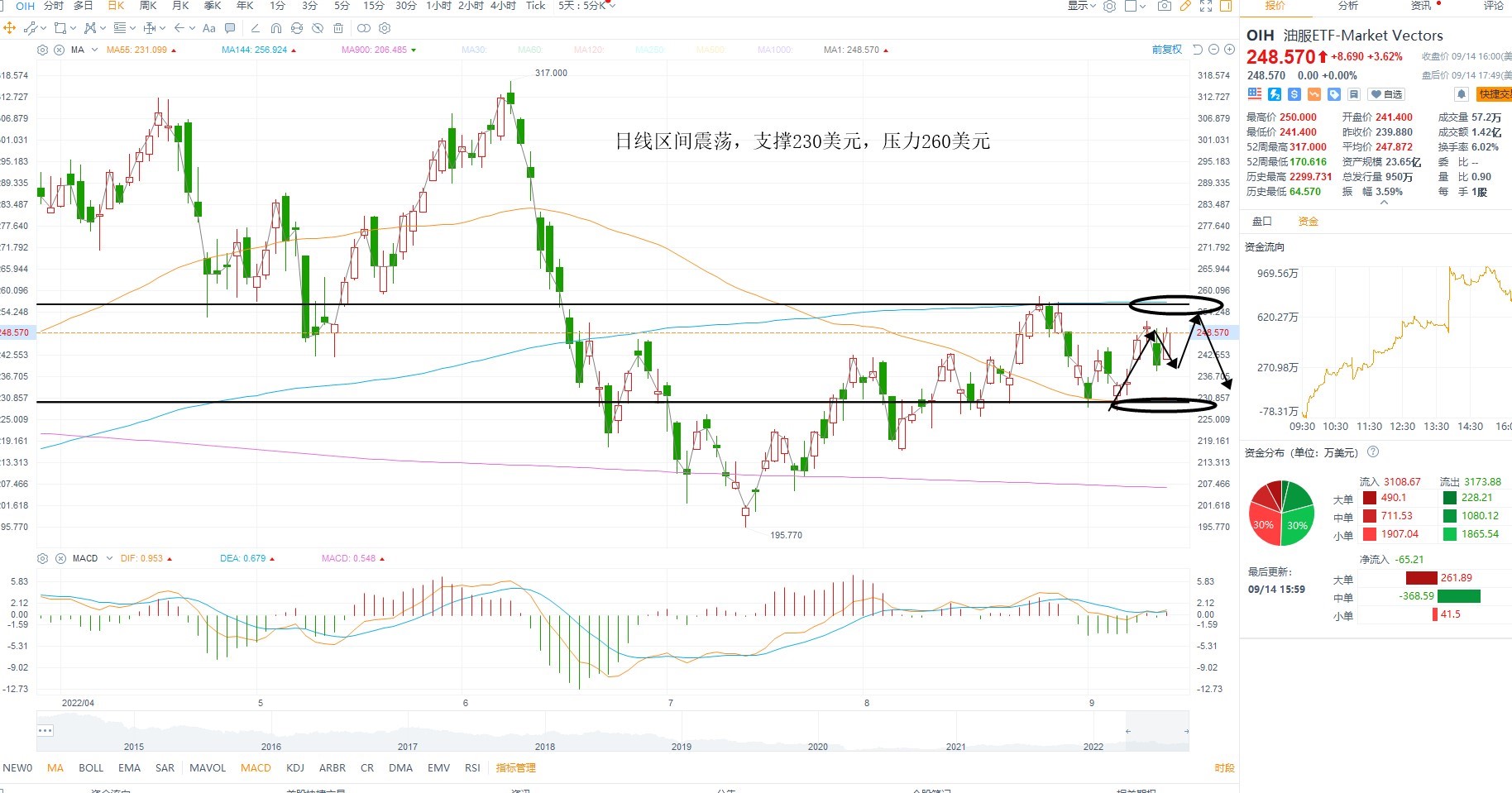Image resolution: width=1512 pixels, height=793 pixels.
Task: Click the blue lightning Z icon
Action: tap(1275, 94)
